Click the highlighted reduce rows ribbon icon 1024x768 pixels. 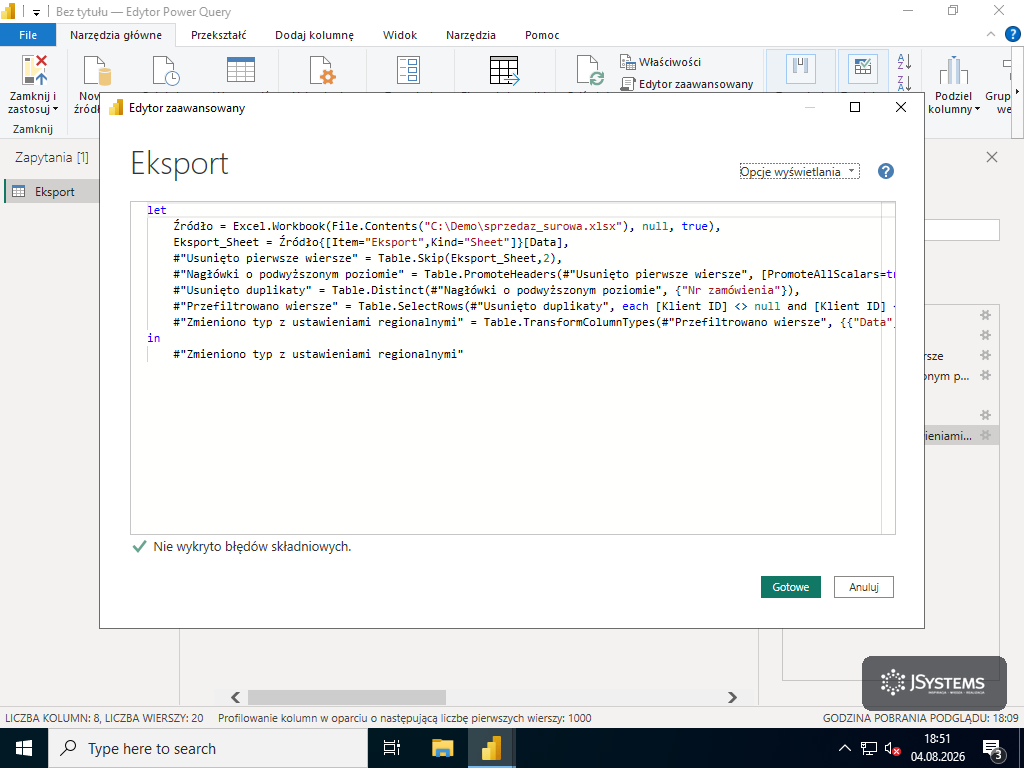click(x=863, y=69)
